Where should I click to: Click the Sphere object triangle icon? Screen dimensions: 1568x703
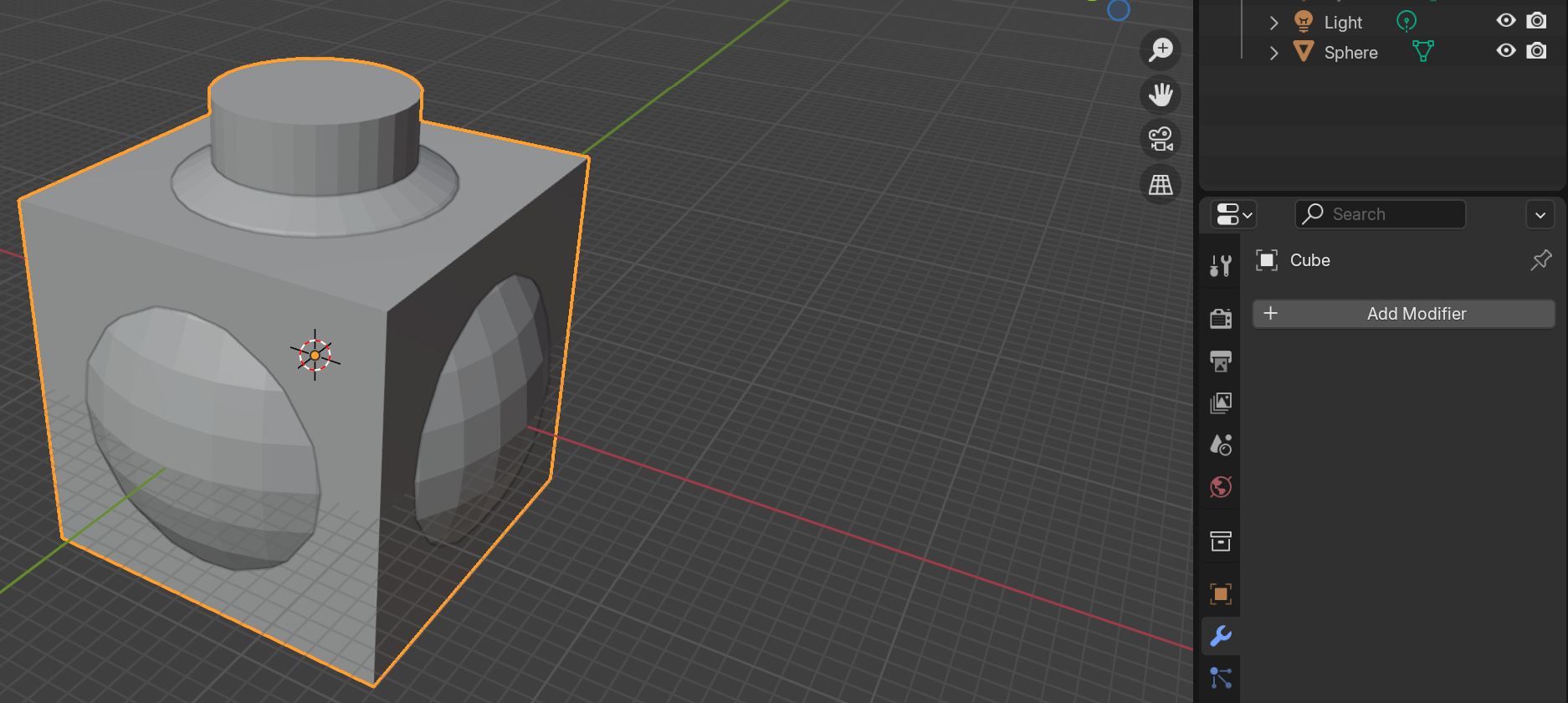(1303, 52)
